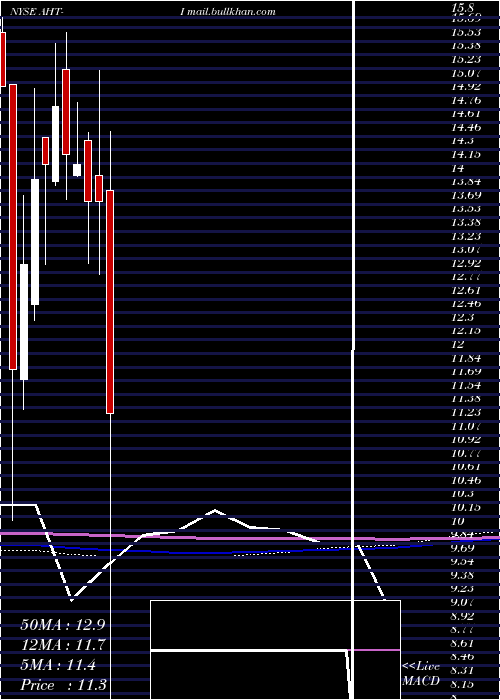Image resolution: width=500 pixels, height=700 pixels.
Task: Click the 11.07 price axis label
Action: tap(466, 426)
